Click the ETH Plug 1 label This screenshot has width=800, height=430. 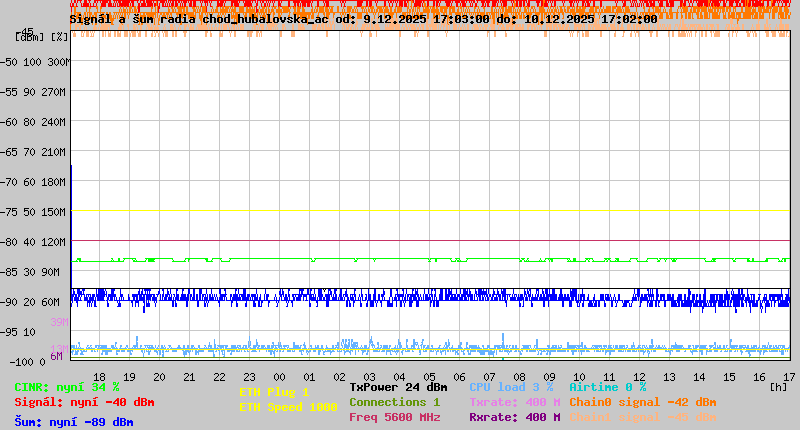point(274,392)
